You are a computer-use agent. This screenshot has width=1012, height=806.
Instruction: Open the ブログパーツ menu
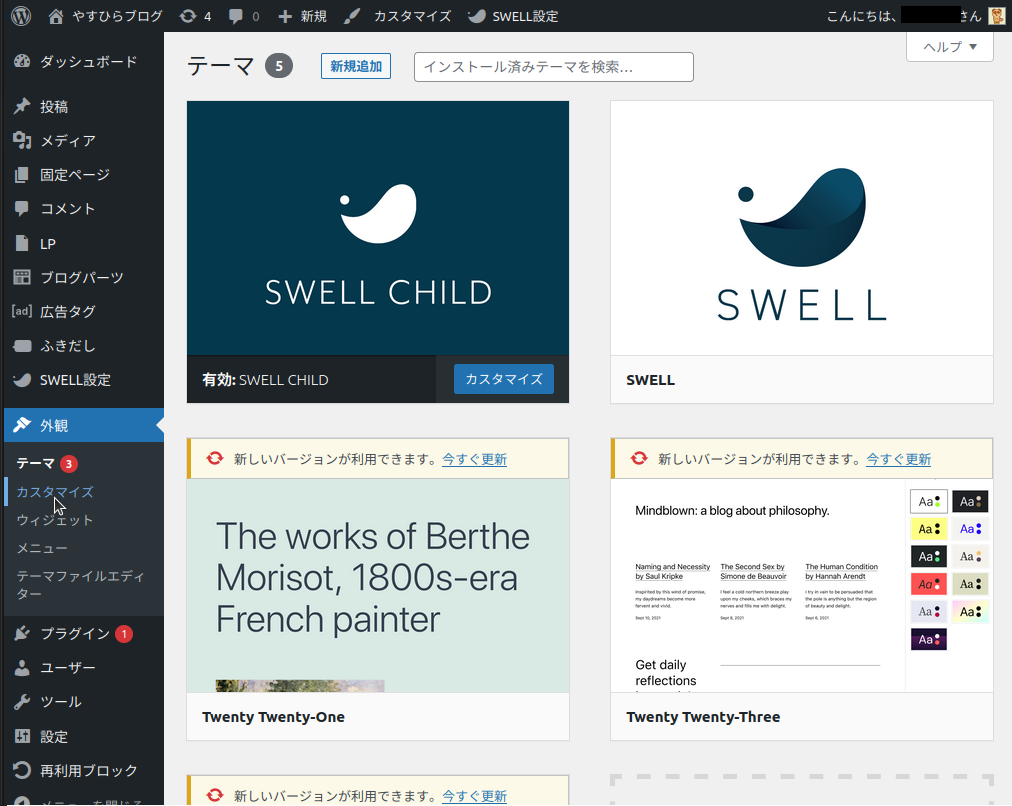pos(84,277)
